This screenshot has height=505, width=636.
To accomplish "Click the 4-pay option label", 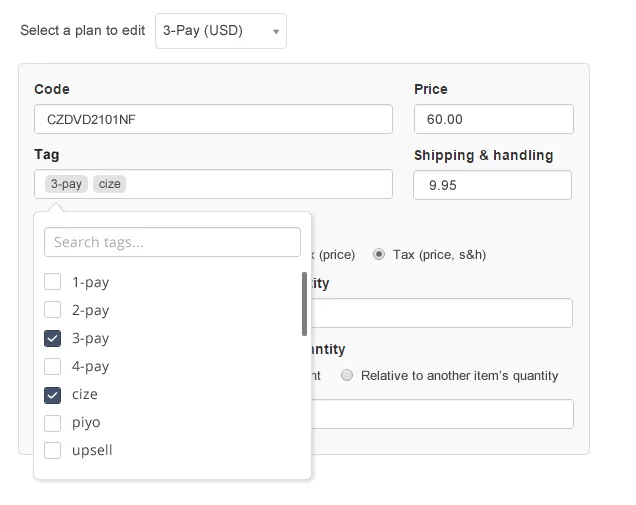I will click(x=91, y=366).
